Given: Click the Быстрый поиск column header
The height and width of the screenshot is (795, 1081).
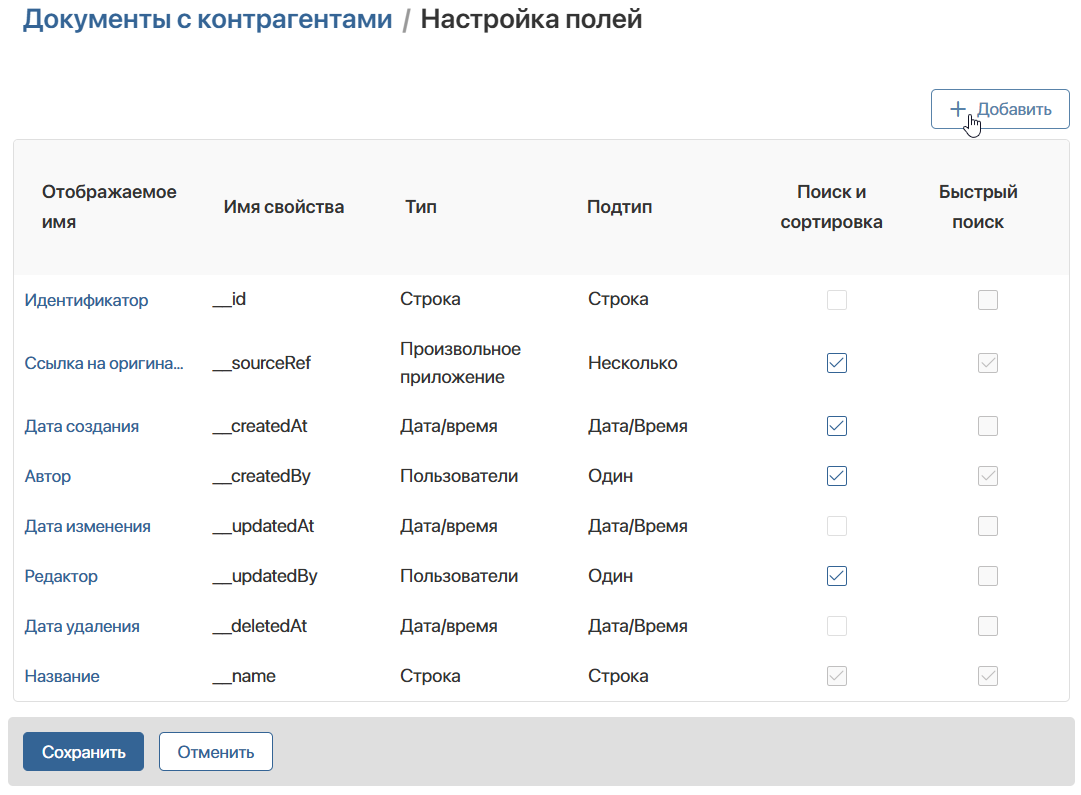Looking at the screenshot, I should point(978,207).
